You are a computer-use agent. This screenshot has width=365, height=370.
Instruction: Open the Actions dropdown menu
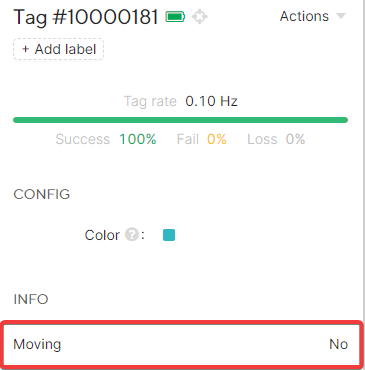pos(313,16)
